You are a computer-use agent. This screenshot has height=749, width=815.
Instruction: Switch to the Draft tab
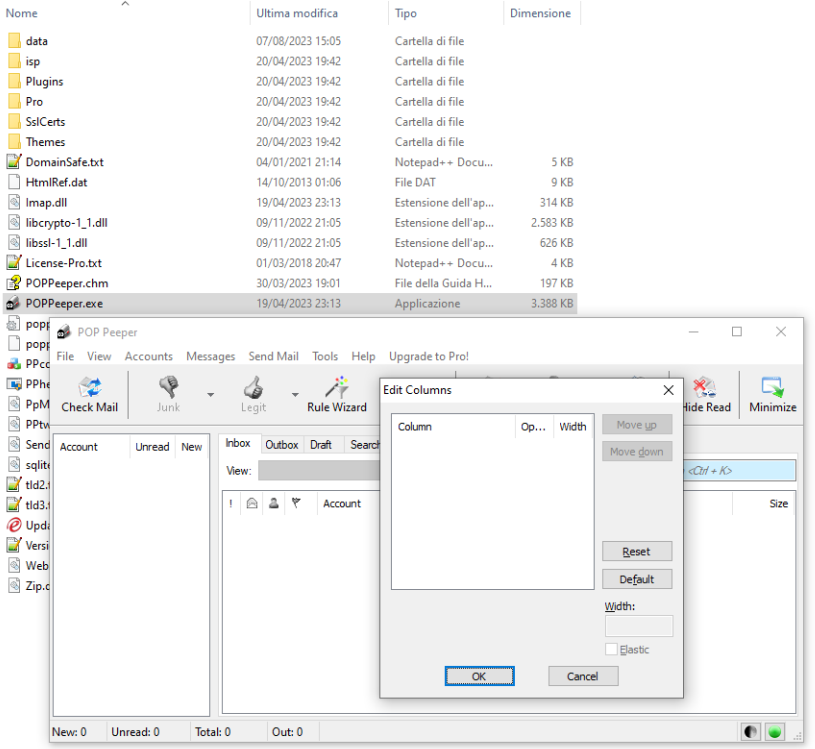pos(321,445)
